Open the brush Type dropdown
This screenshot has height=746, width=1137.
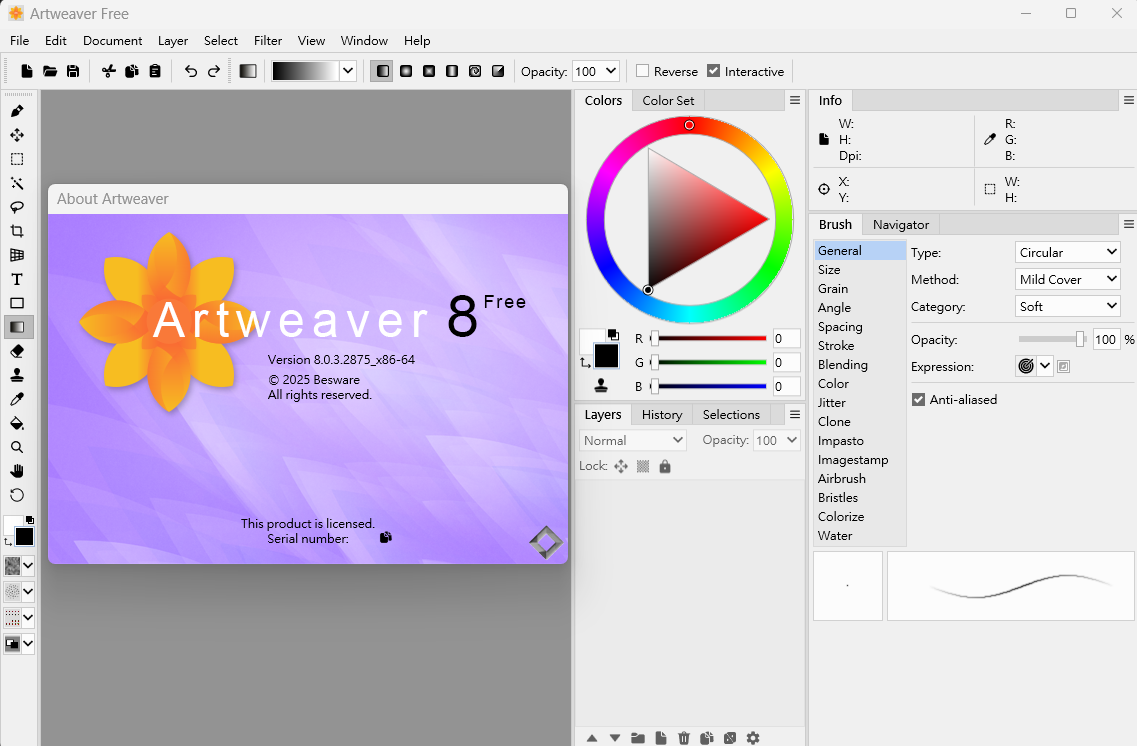coord(1067,253)
